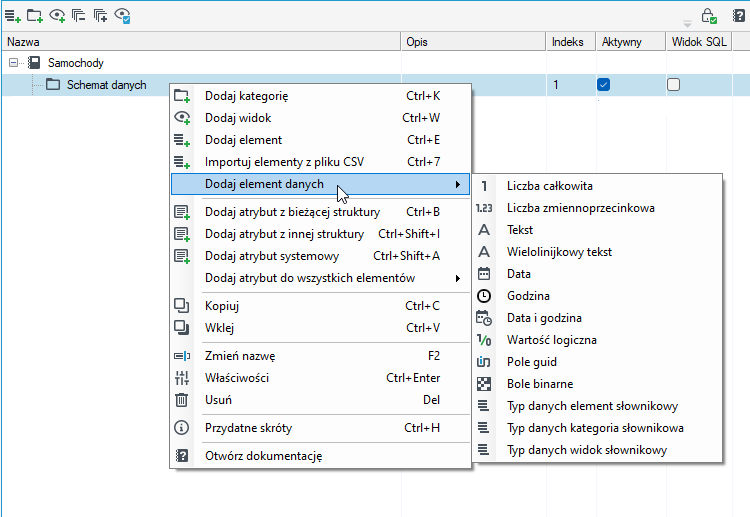Image resolution: width=750 pixels, height=517 pixels.
Task: Click the Aktywny column header
Action: (630, 42)
